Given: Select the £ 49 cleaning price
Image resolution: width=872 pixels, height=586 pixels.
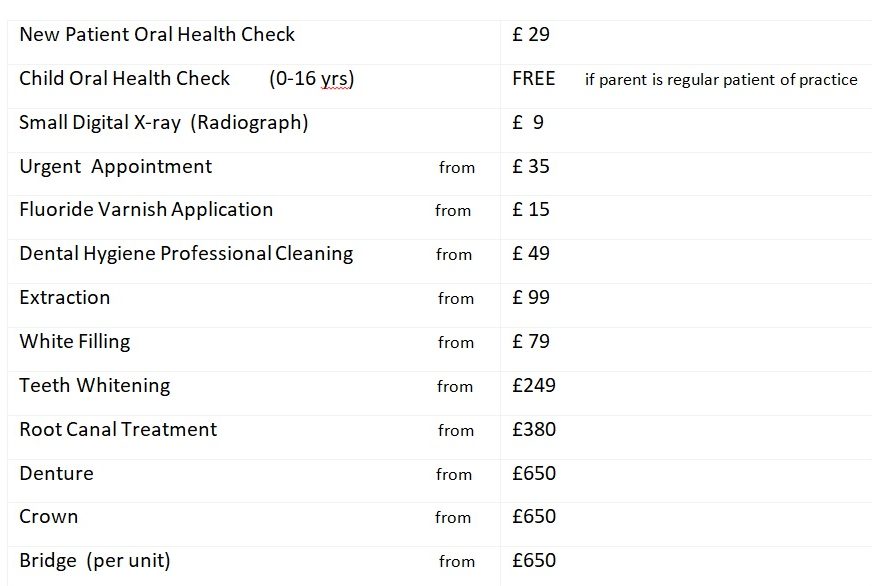Looking at the screenshot, I should tap(531, 254).
